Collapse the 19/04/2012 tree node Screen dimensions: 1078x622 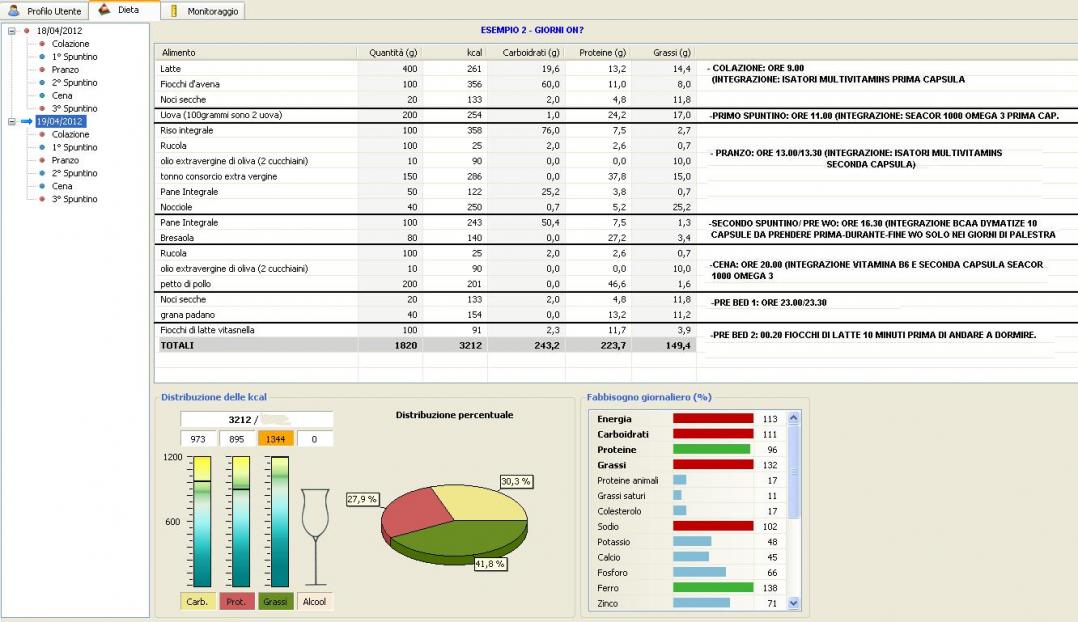[11, 121]
